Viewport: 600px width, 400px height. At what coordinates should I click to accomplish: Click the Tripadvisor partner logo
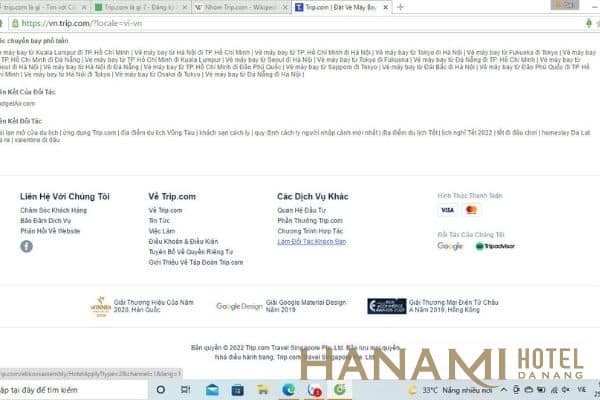[495, 246]
